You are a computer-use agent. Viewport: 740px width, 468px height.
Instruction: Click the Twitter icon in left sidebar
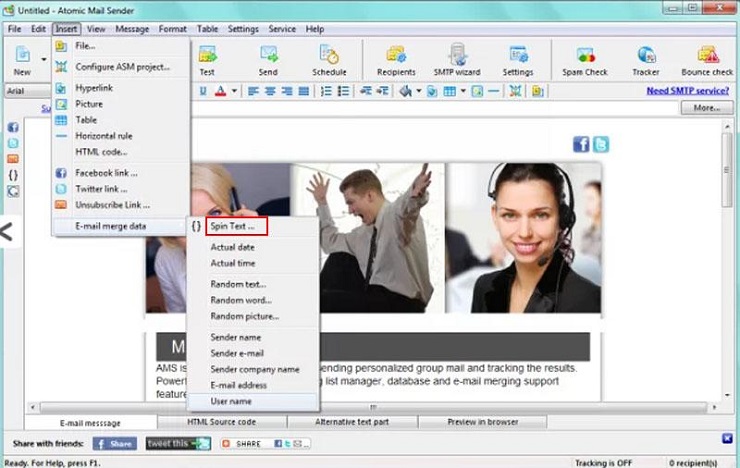(13, 143)
